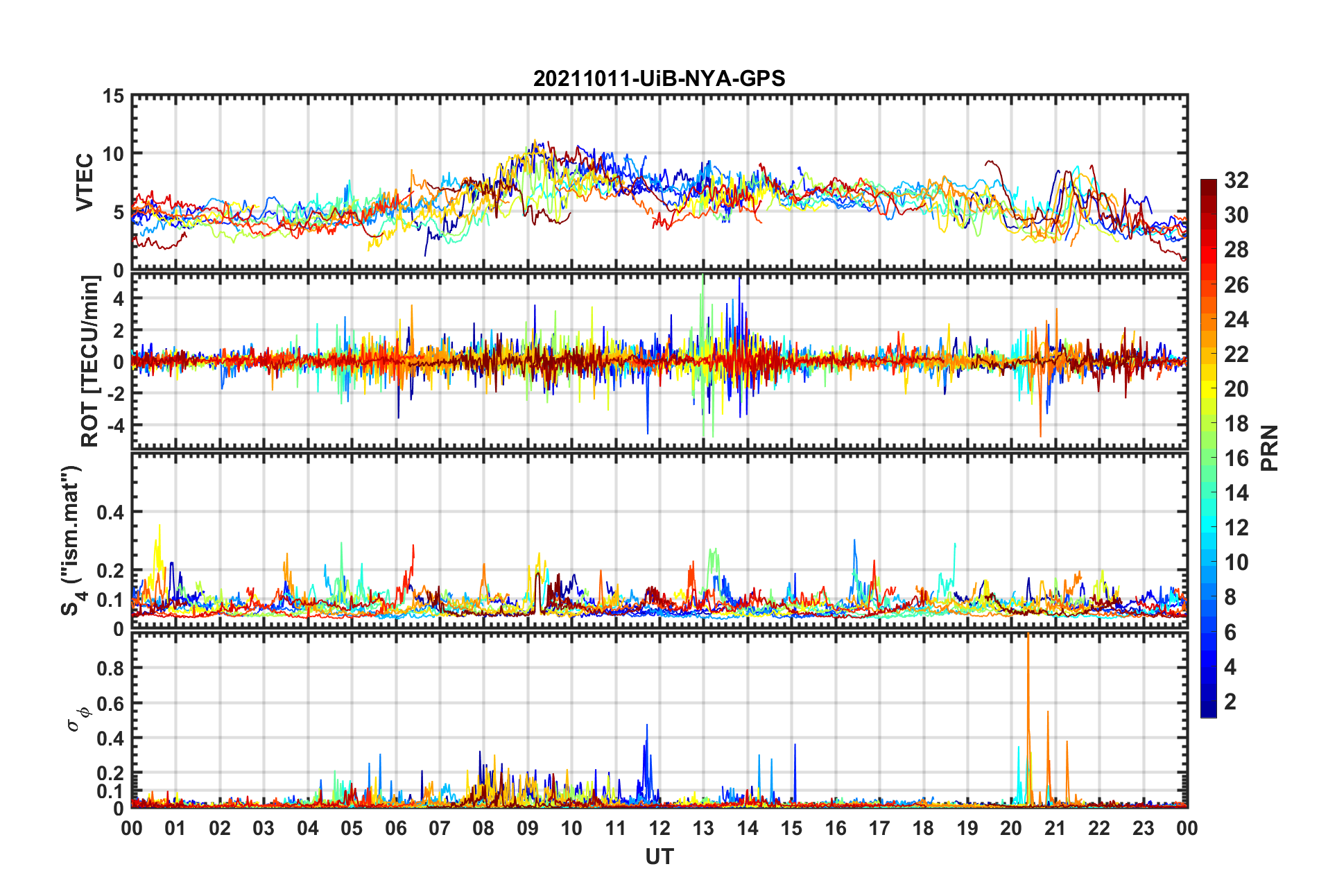
Task: Click UT axis tick label 01
Action: point(175,828)
